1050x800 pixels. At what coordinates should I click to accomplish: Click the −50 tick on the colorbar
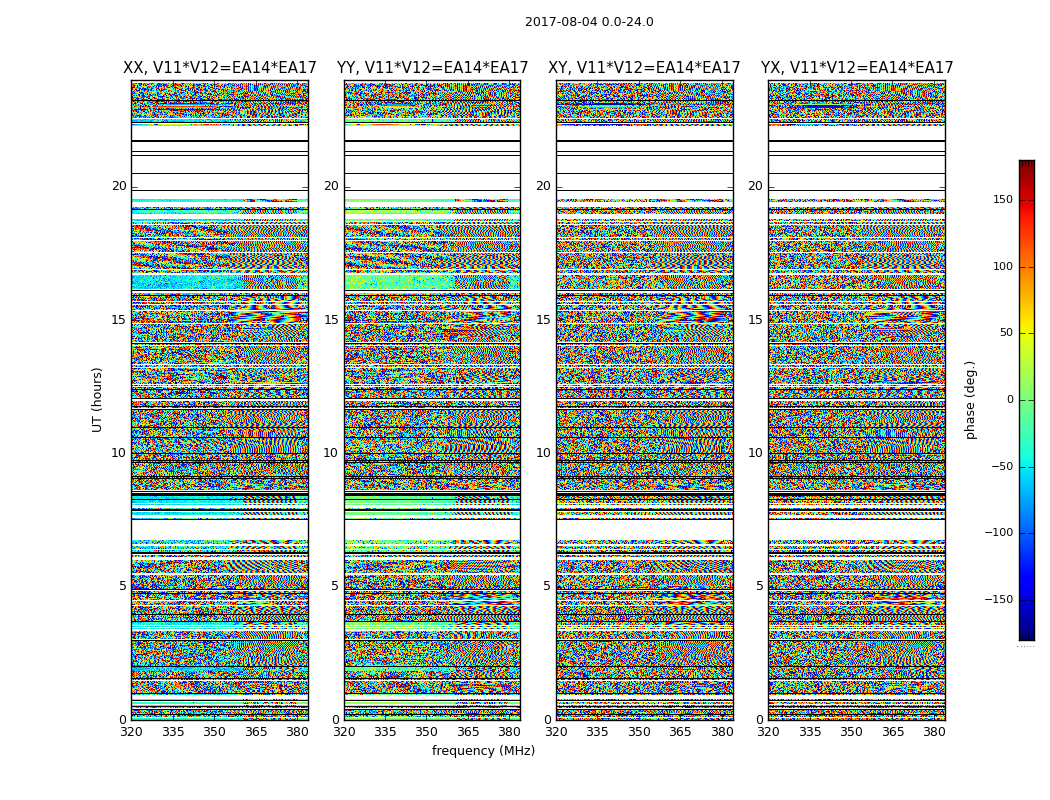click(1001, 466)
